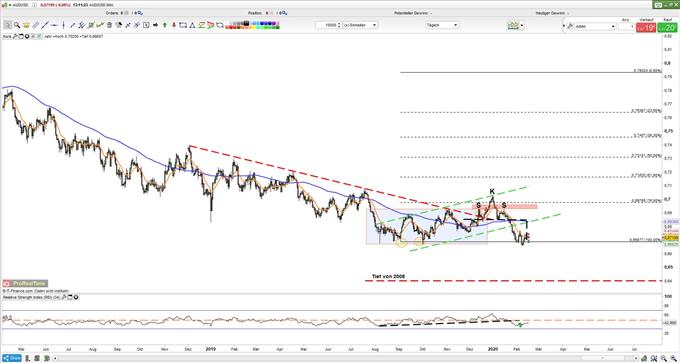Select the red down arrow marker tool
Viewport: 680px width, 363px height.
pos(174,25)
